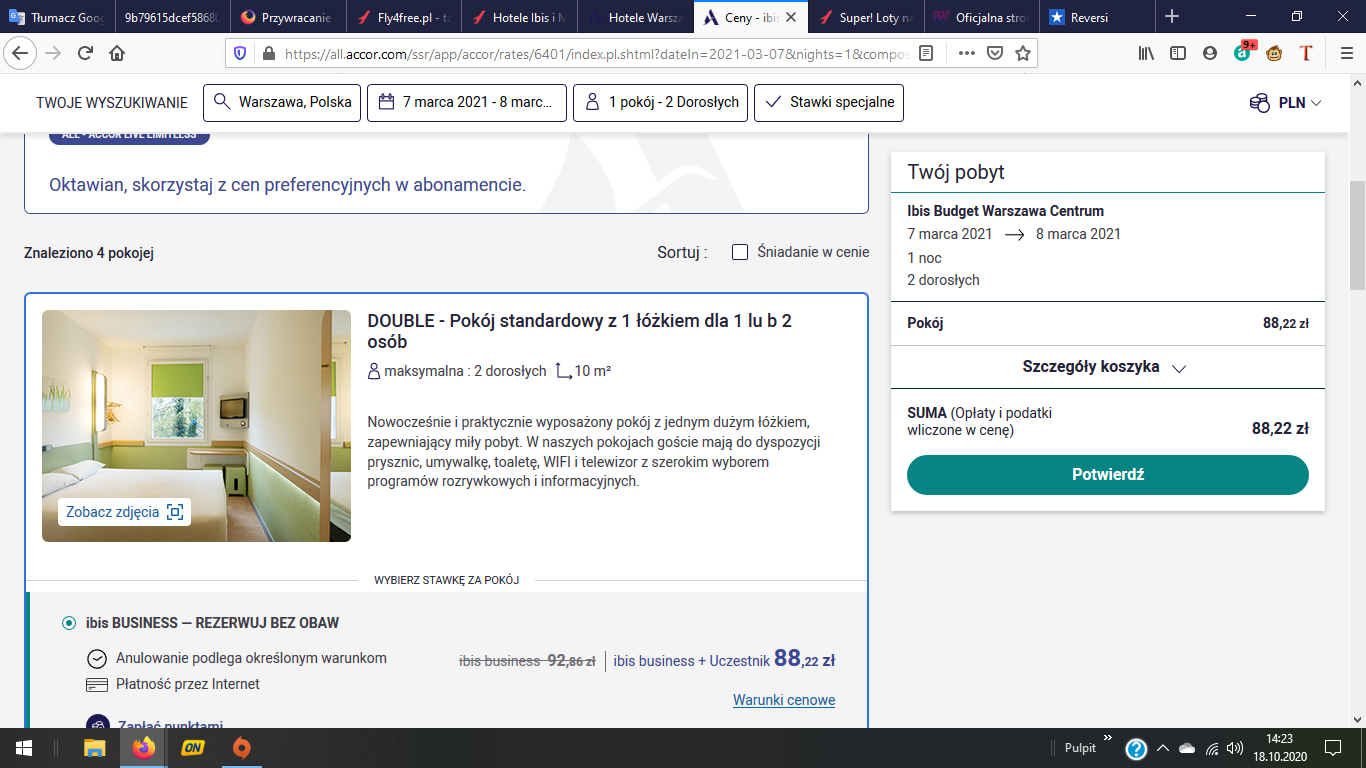Open the browser home page
The height and width of the screenshot is (768, 1366).
pyautogui.click(x=117, y=54)
